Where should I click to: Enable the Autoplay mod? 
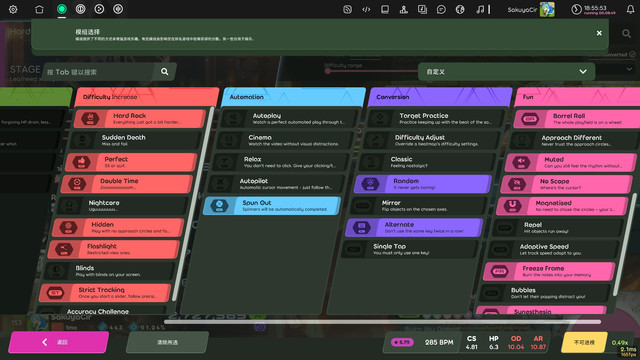tap(291, 119)
